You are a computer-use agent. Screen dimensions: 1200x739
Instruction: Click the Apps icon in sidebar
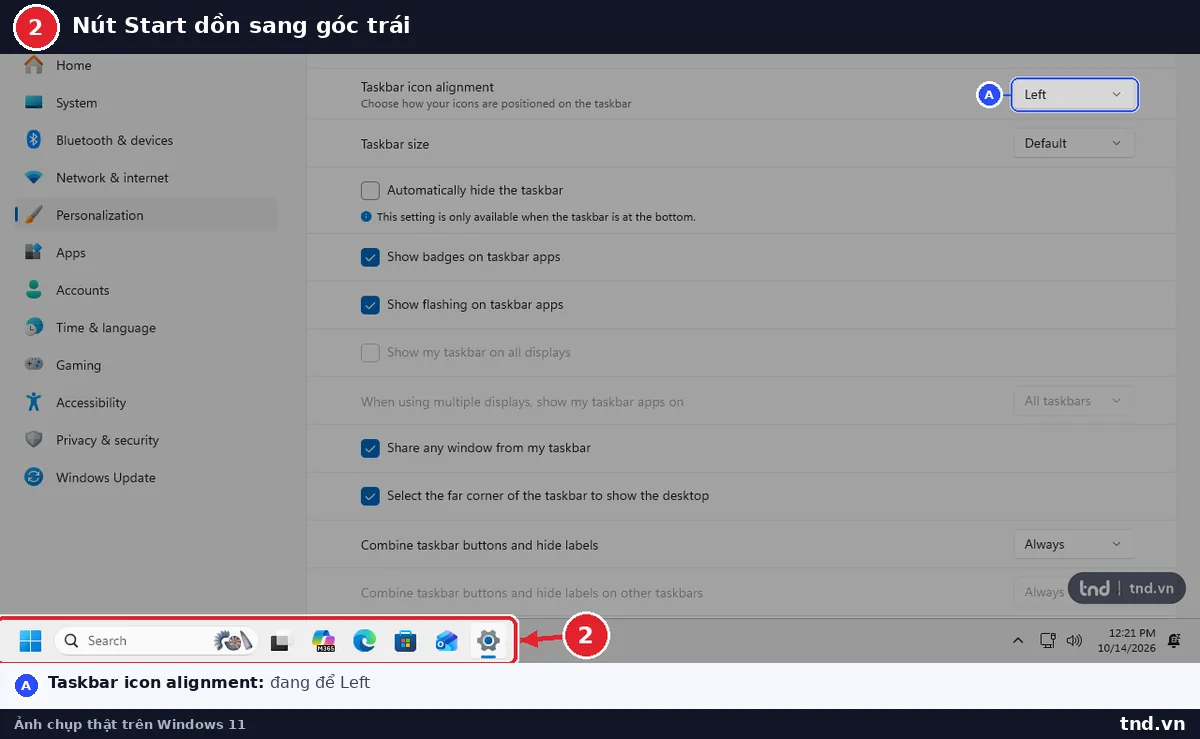(34, 253)
